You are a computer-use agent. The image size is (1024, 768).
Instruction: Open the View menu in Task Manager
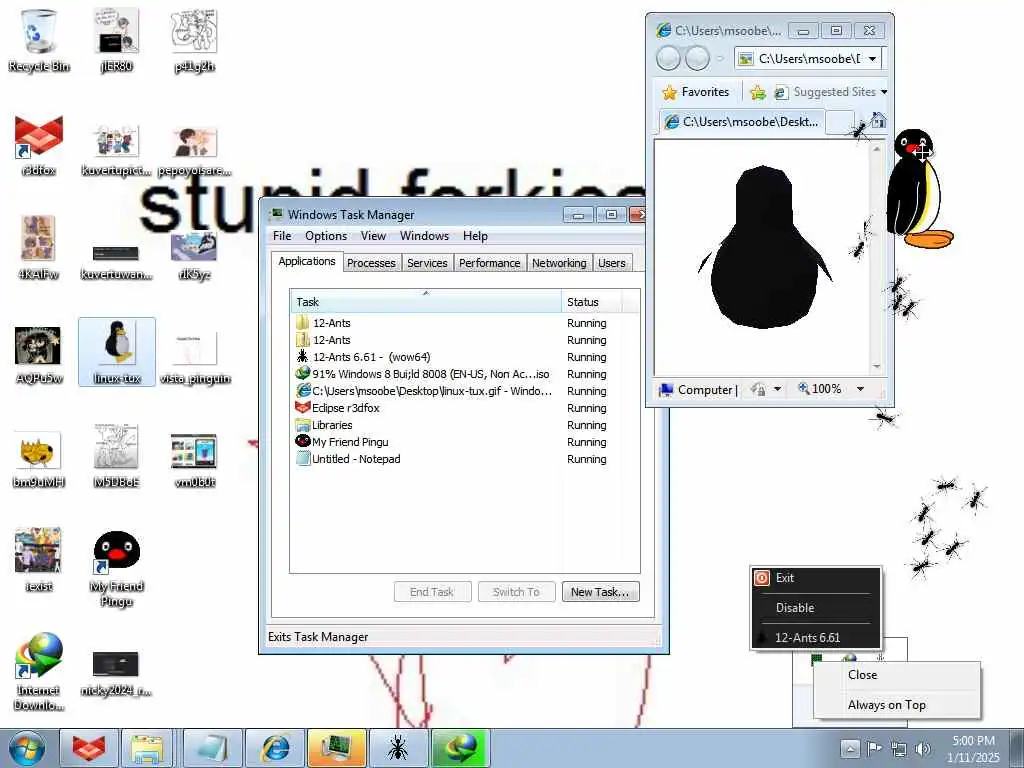(x=374, y=236)
